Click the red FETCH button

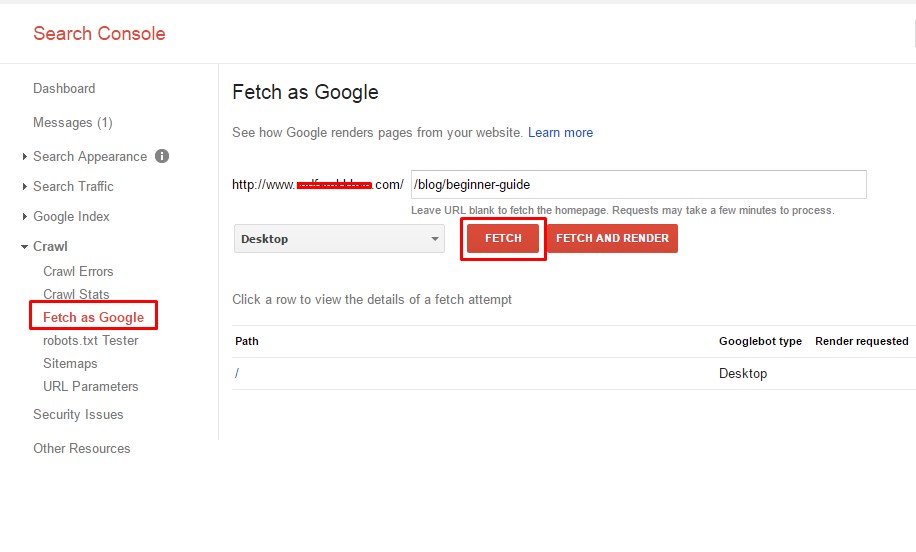(503, 238)
